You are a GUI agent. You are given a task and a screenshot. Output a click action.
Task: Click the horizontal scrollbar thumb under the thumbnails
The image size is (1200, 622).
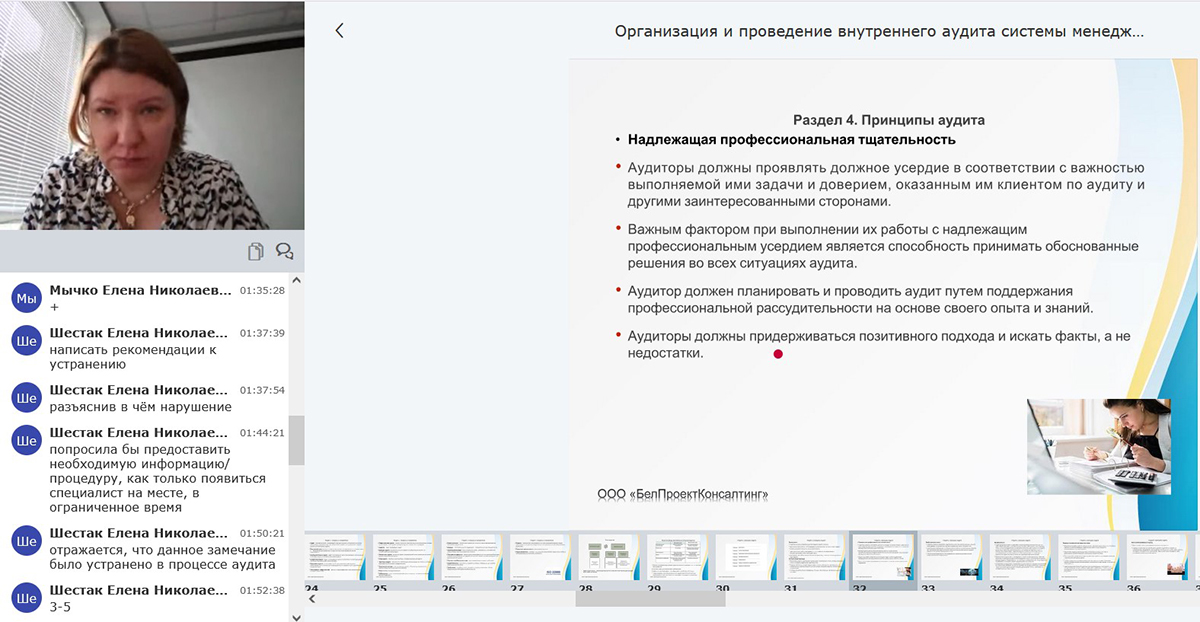(x=651, y=599)
